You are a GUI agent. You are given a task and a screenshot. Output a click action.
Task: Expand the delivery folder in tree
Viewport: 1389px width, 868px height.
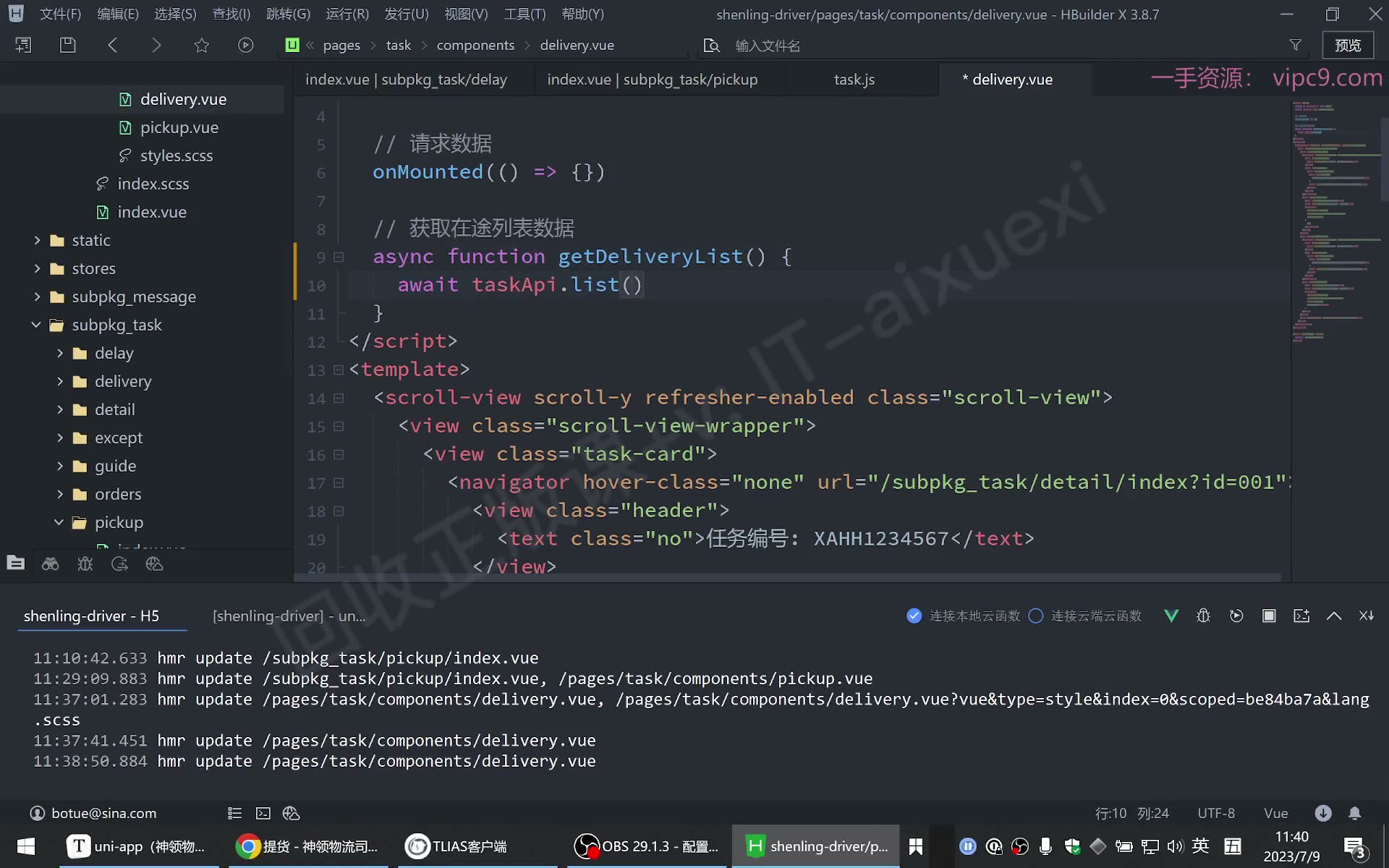point(60,381)
